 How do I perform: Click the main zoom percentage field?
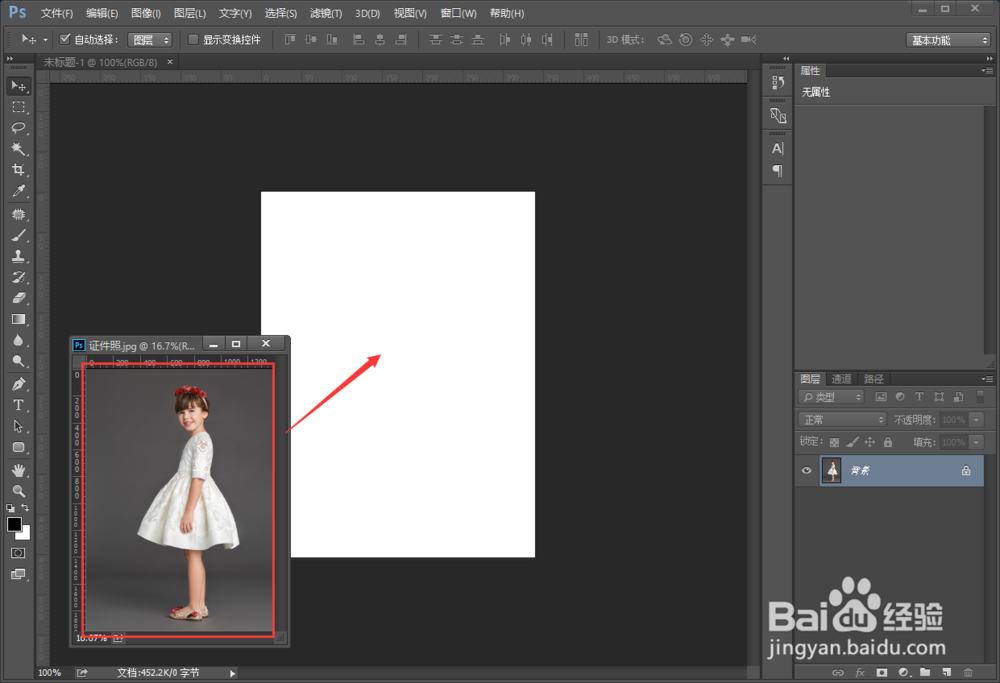click(50, 673)
